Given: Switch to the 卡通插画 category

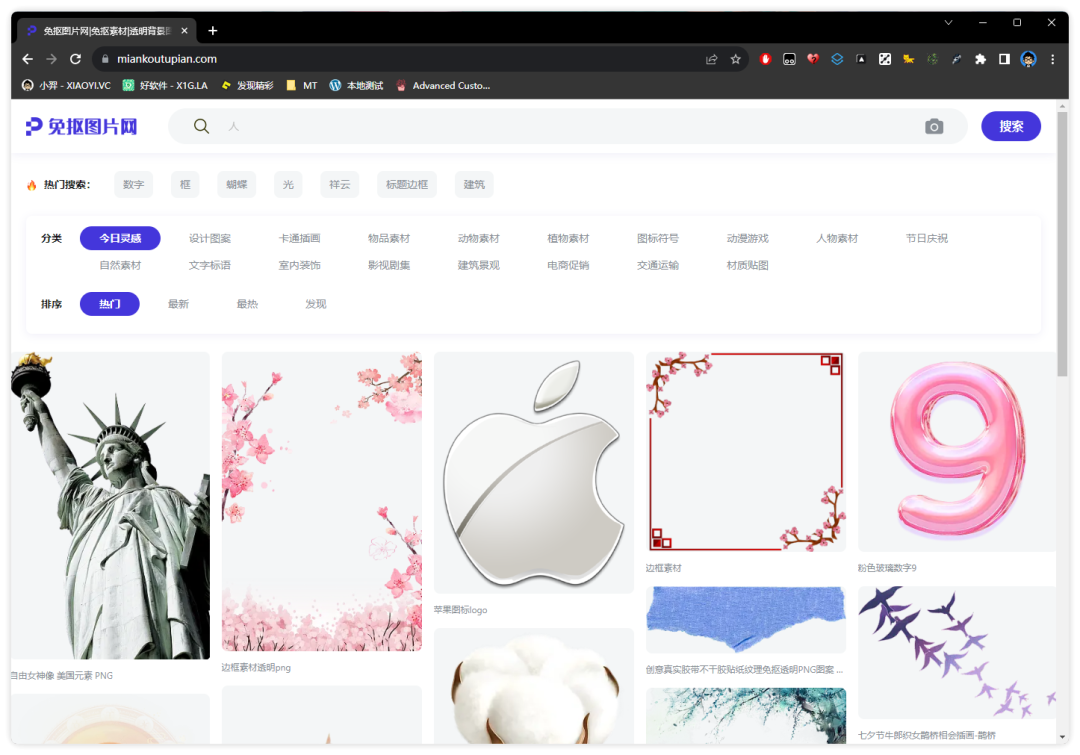Looking at the screenshot, I should [x=300, y=238].
